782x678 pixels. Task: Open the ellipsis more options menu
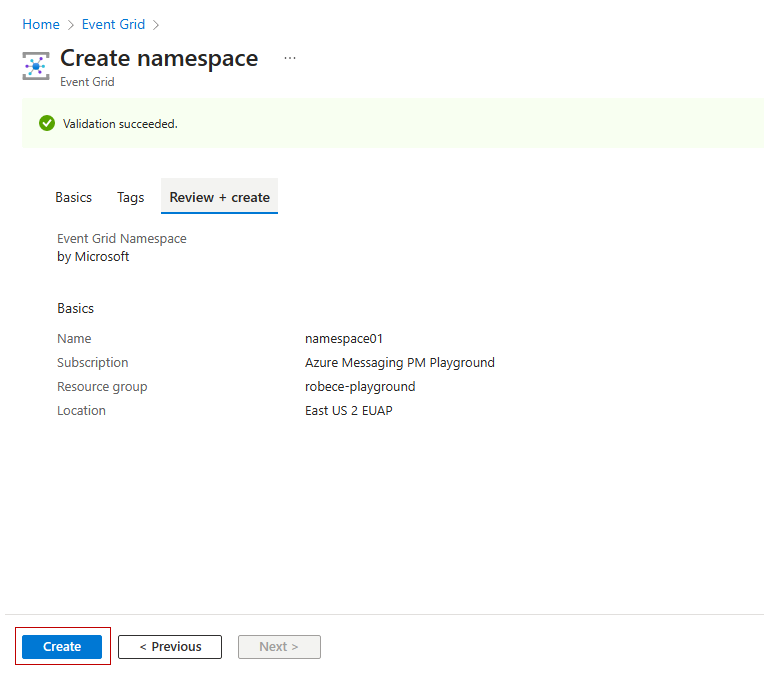click(290, 58)
